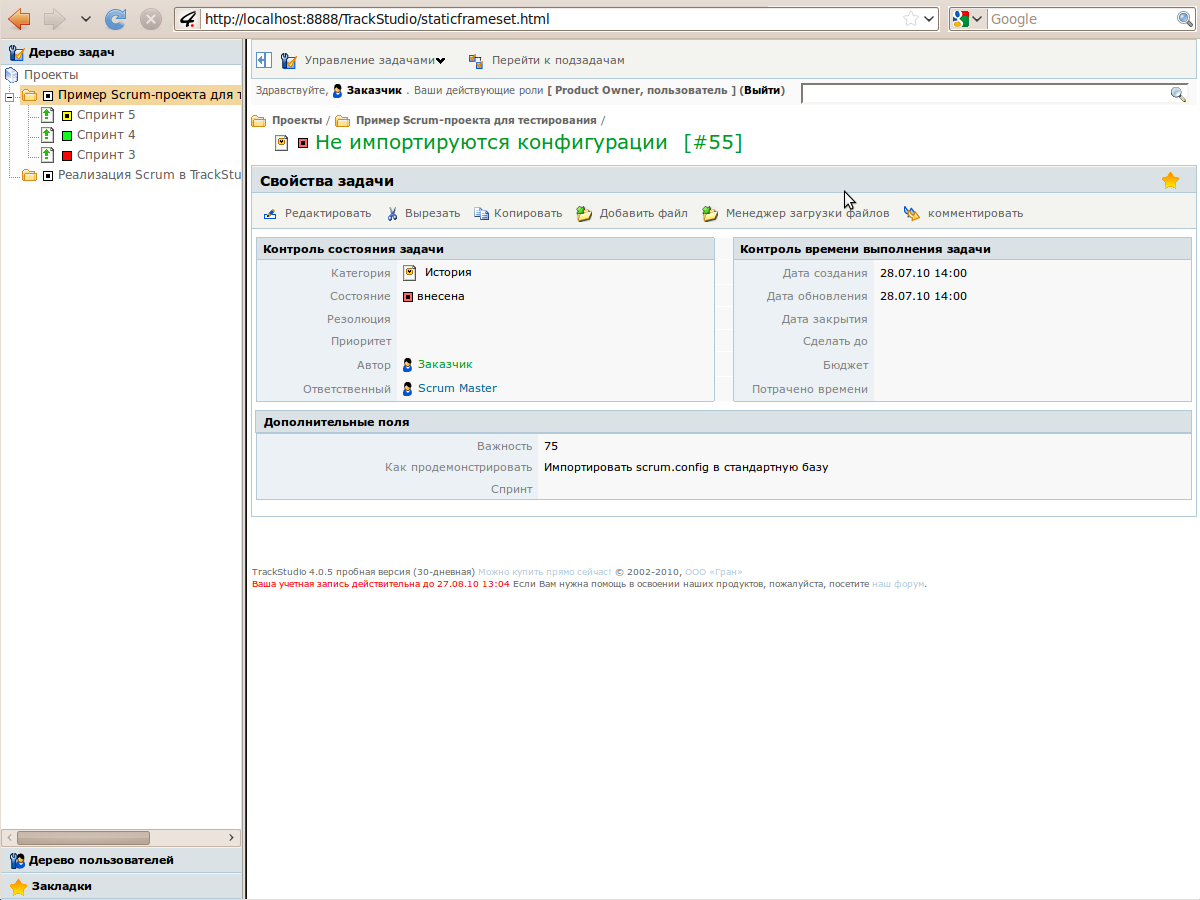Viewport: 1200px width, 900px height.
Task: Click the TrackStudio search input field
Action: pos(985,94)
